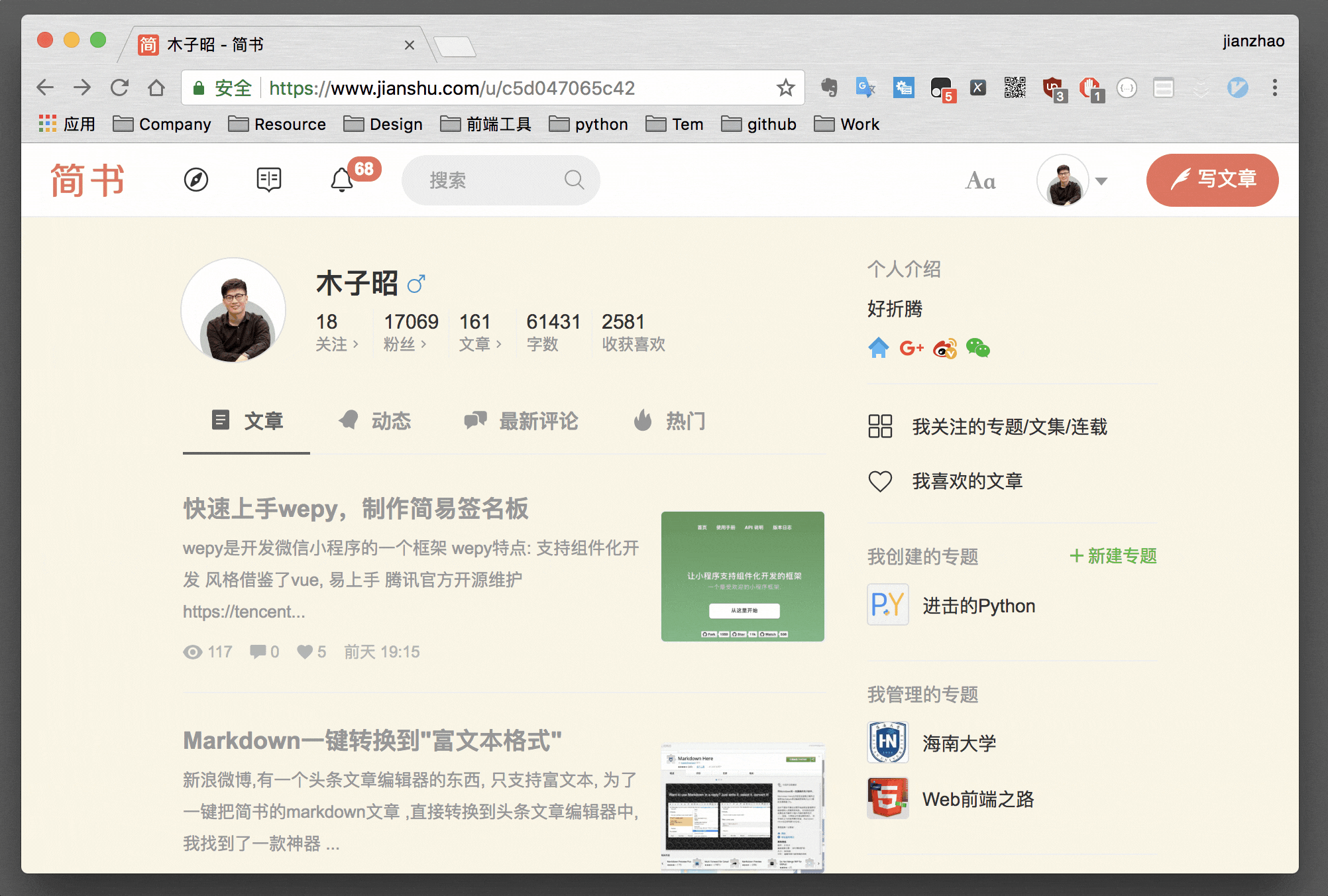Open the Google+ profile icon
The height and width of the screenshot is (896, 1328).
pyautogui.click(x=911, y=348)
